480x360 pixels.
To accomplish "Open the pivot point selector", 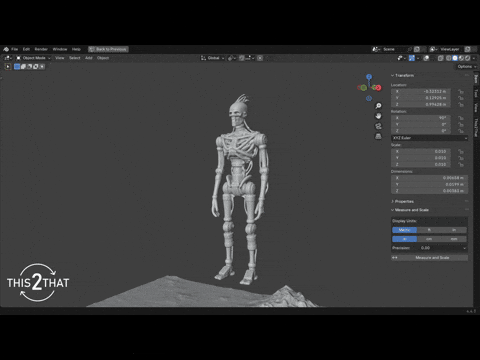I will 232,58.
